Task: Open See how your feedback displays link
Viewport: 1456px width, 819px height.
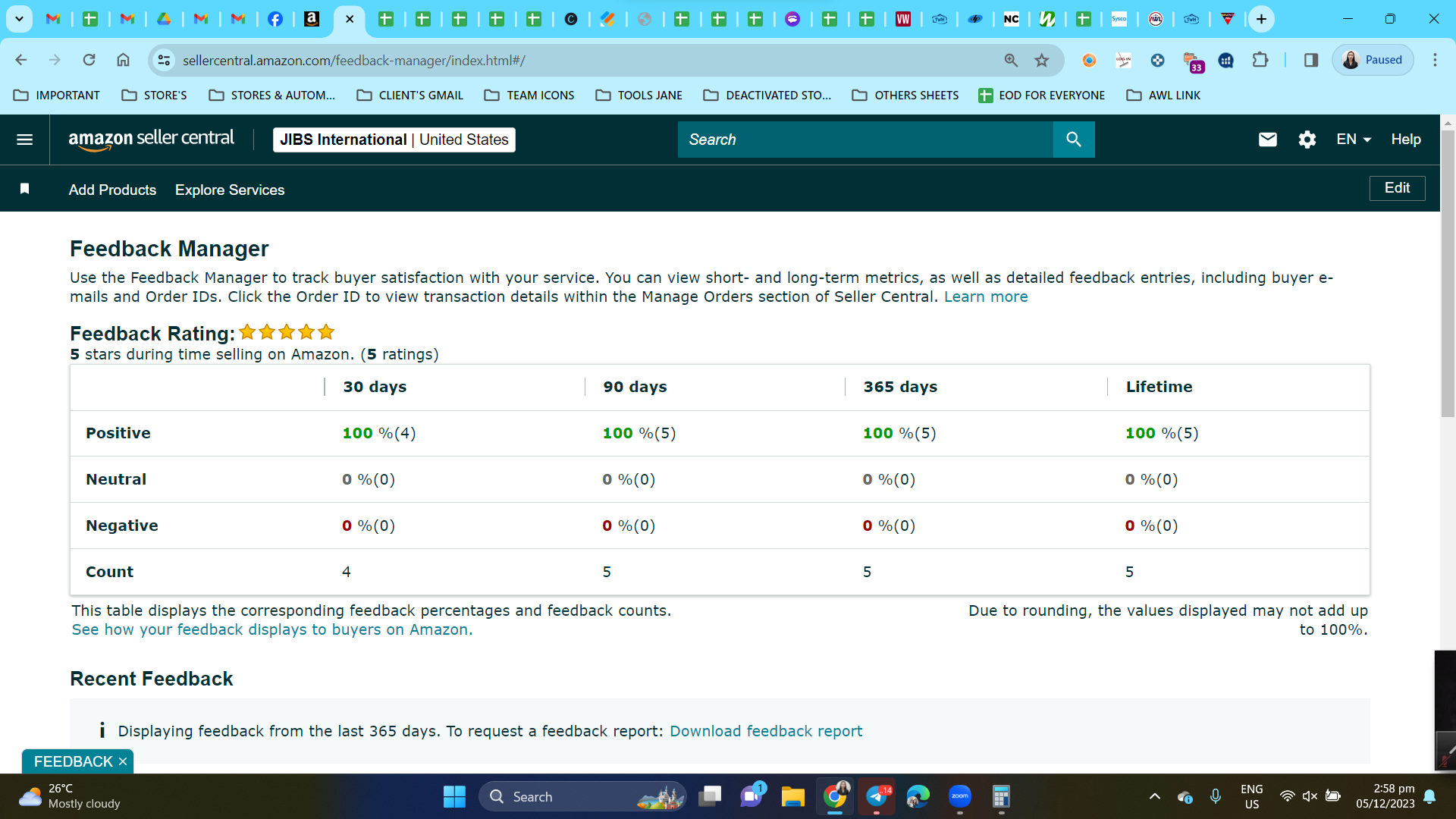Action: [x=272, y=629]
